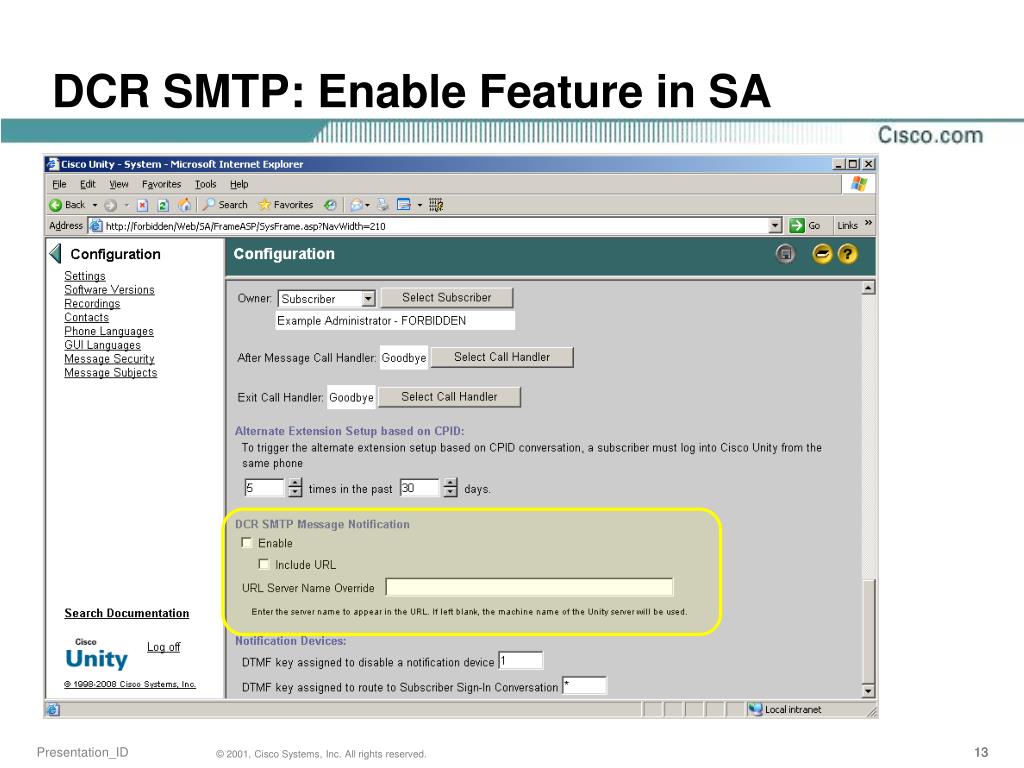Open the View menu
This screenshot has width=1024, height=768.
(x=118, y=184)
